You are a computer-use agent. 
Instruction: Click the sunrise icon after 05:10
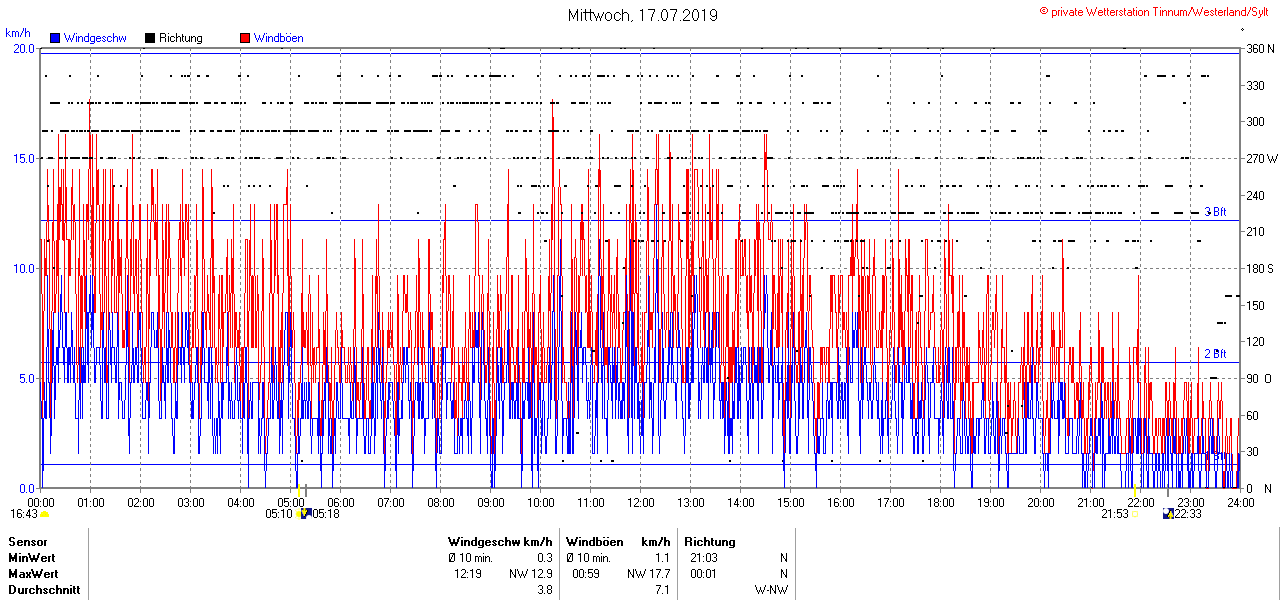pos(299,514)
